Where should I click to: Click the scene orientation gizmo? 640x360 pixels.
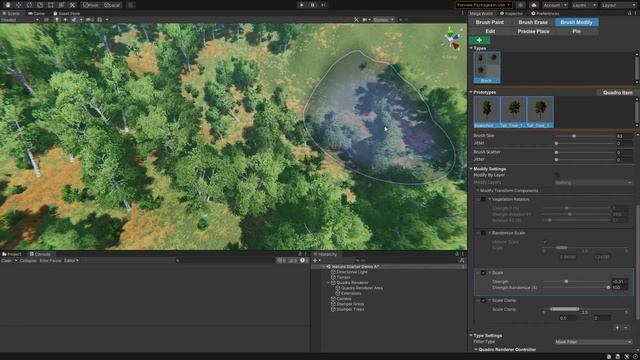coord(451,40)
